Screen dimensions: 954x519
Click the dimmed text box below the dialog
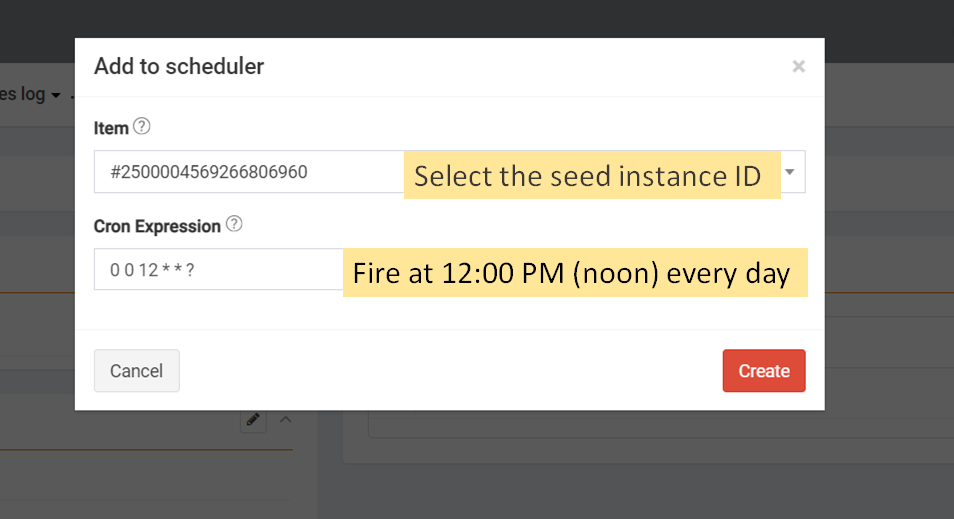(x=661, y=424)
